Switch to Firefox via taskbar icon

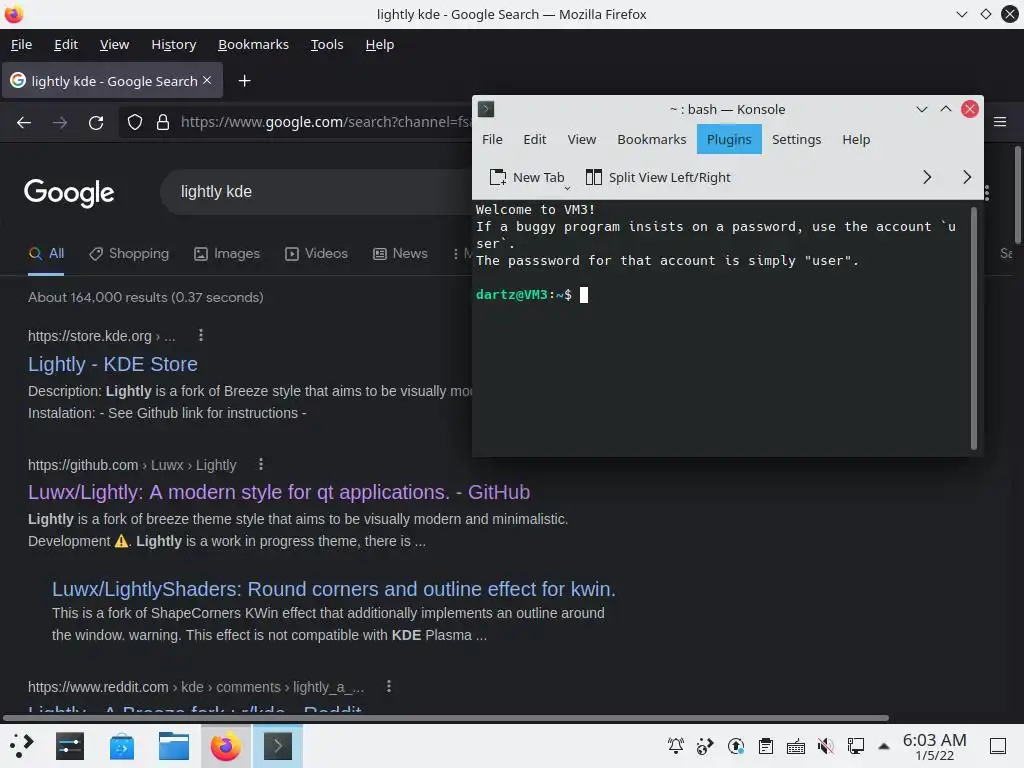click(225, 746)
